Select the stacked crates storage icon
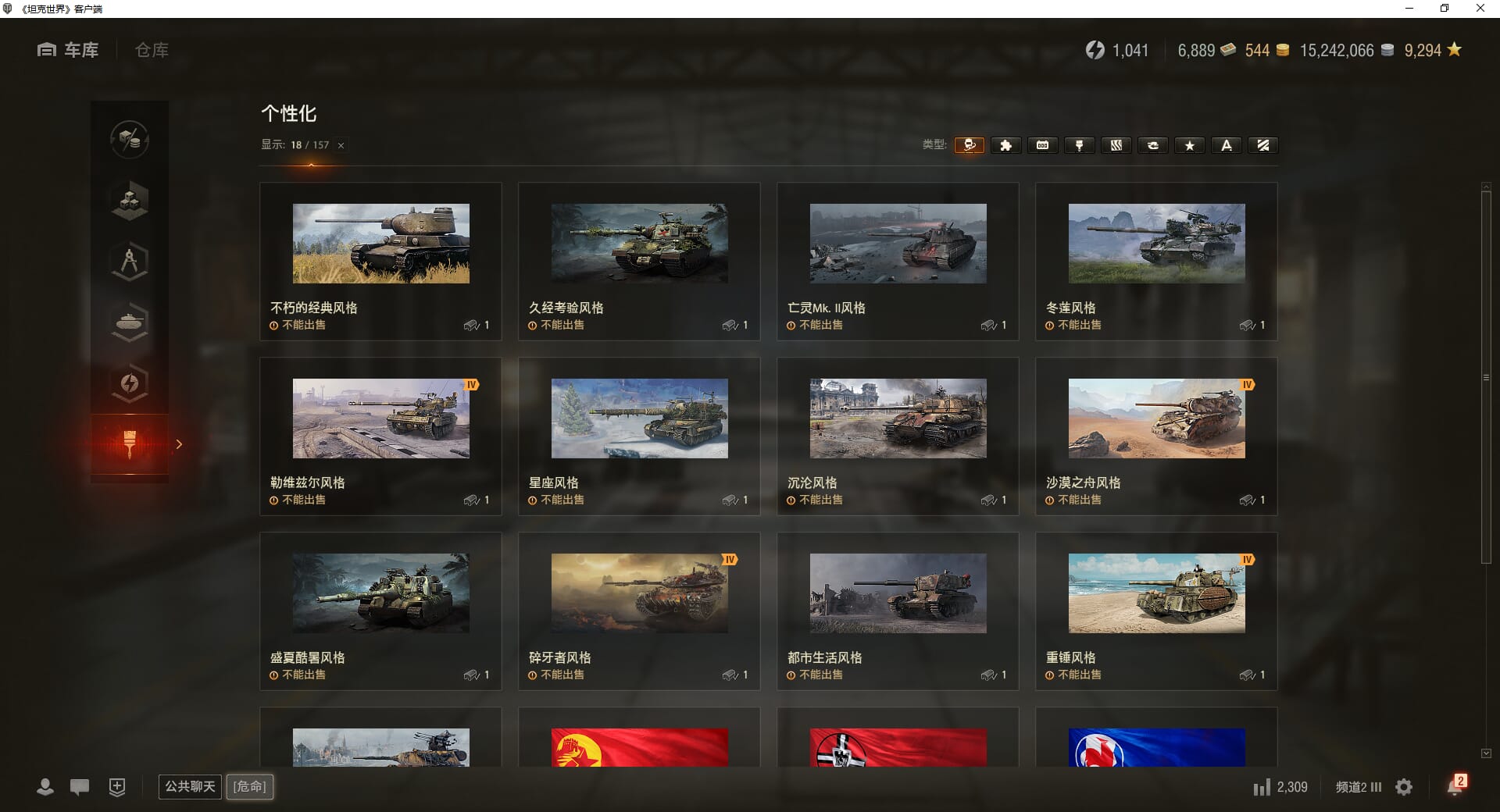 click(x=130, y=201)
